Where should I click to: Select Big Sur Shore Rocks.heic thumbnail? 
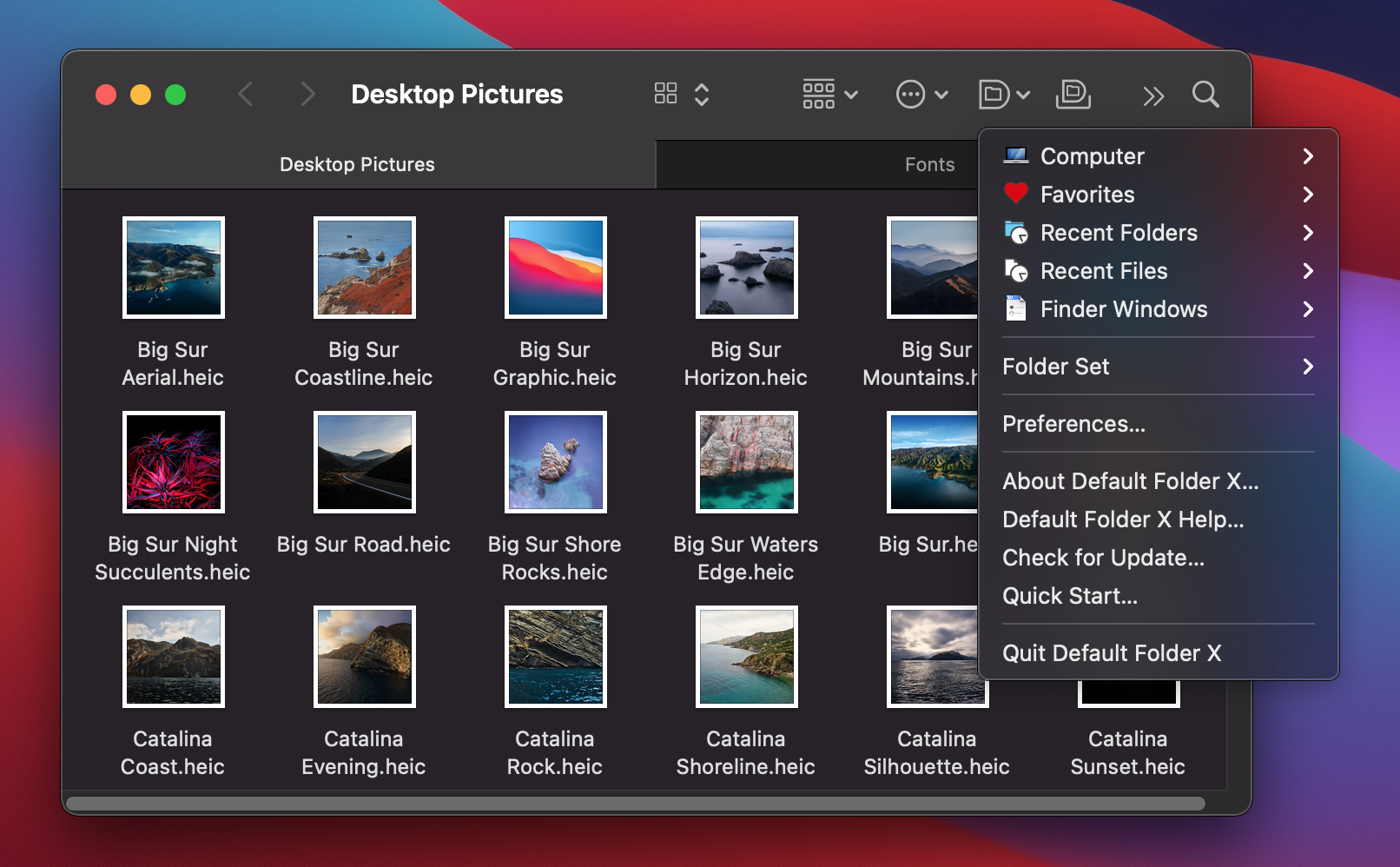556,462
